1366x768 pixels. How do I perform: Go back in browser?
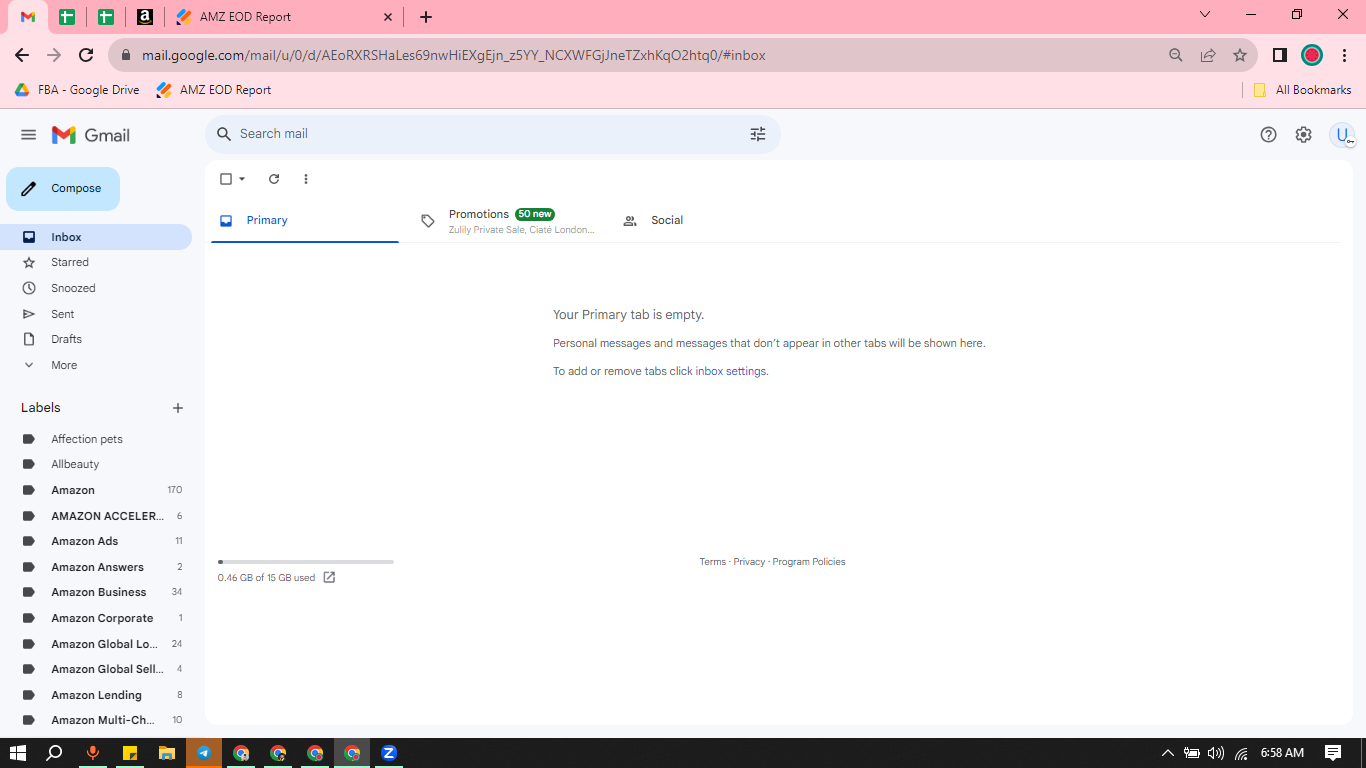(x=22, y=55)
